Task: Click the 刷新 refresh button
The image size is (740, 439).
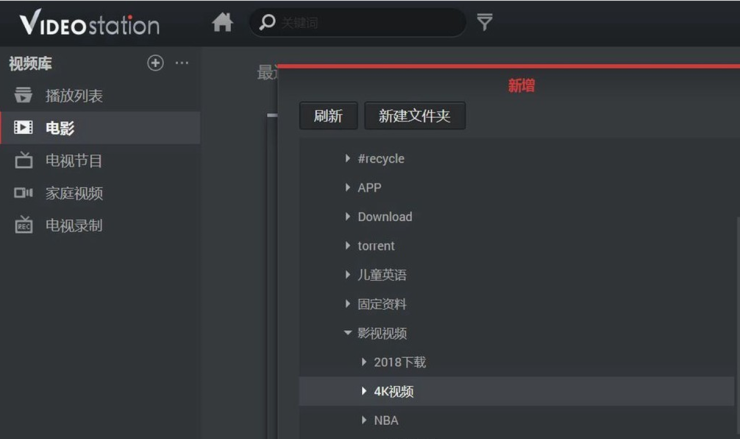Action: pos(328,116)
